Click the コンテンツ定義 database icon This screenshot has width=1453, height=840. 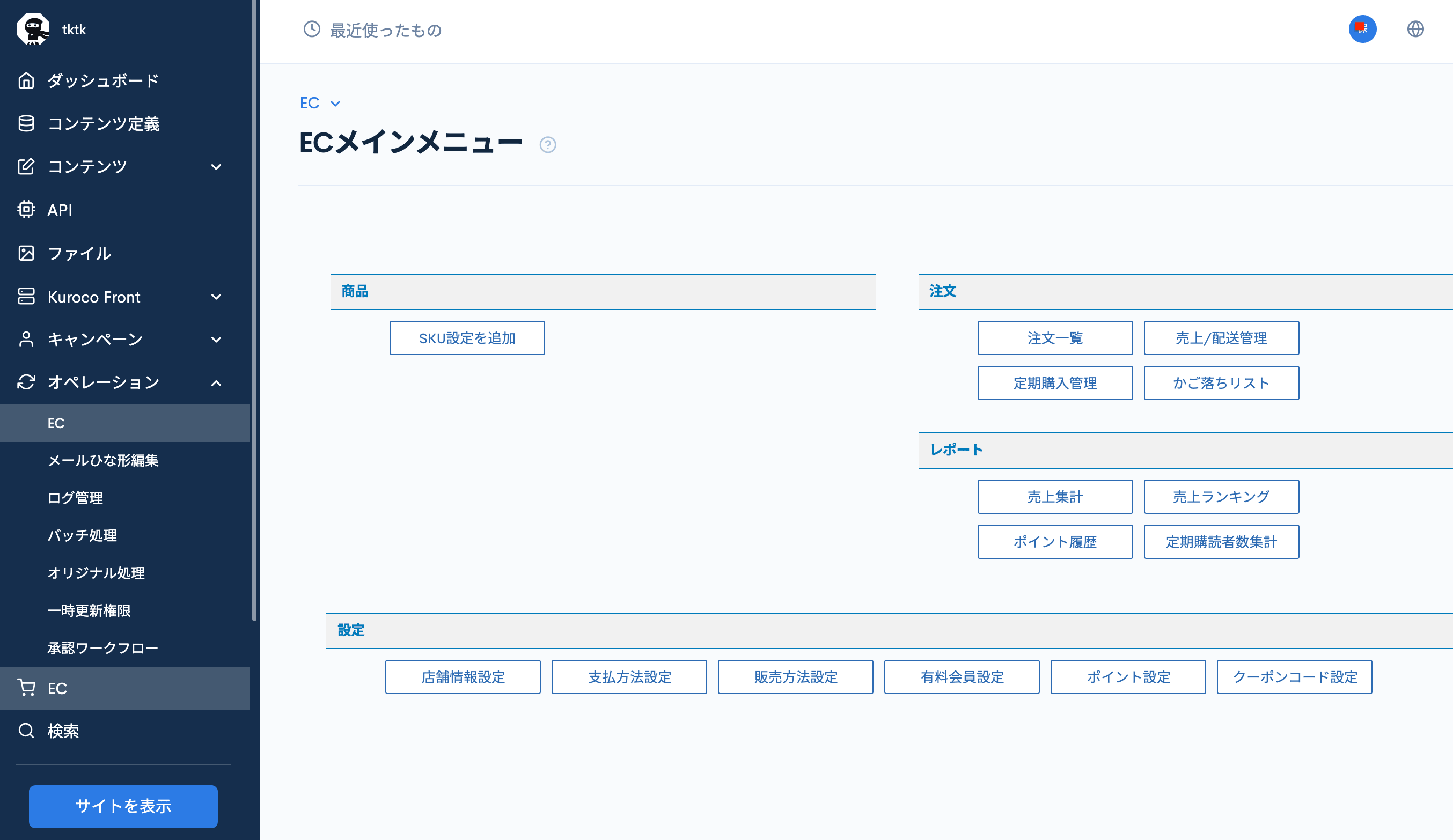[26, 123]
